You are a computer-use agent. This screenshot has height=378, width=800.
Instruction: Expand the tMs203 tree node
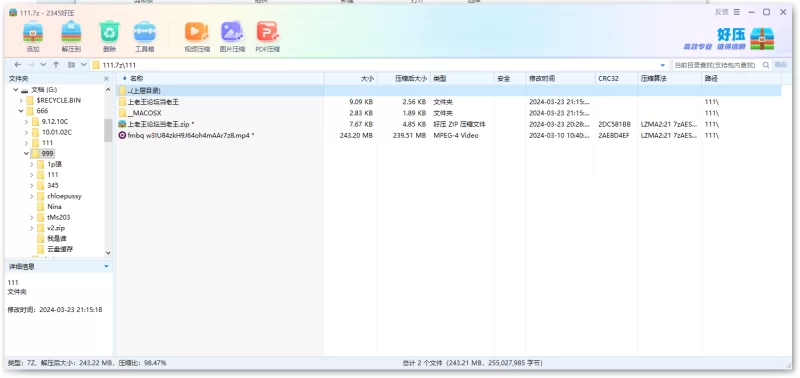32,217
